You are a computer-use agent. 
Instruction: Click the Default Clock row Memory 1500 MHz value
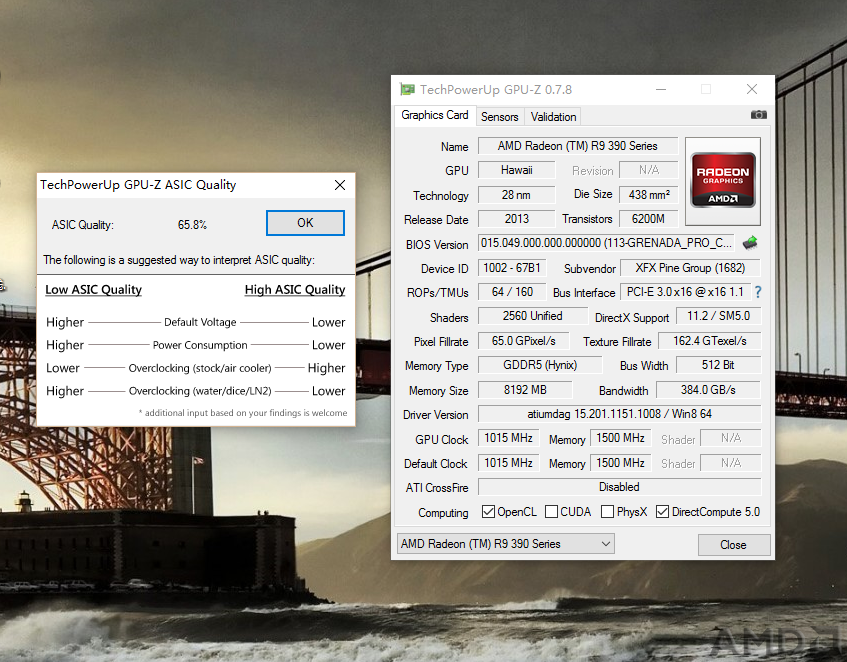tap(621, 463)
